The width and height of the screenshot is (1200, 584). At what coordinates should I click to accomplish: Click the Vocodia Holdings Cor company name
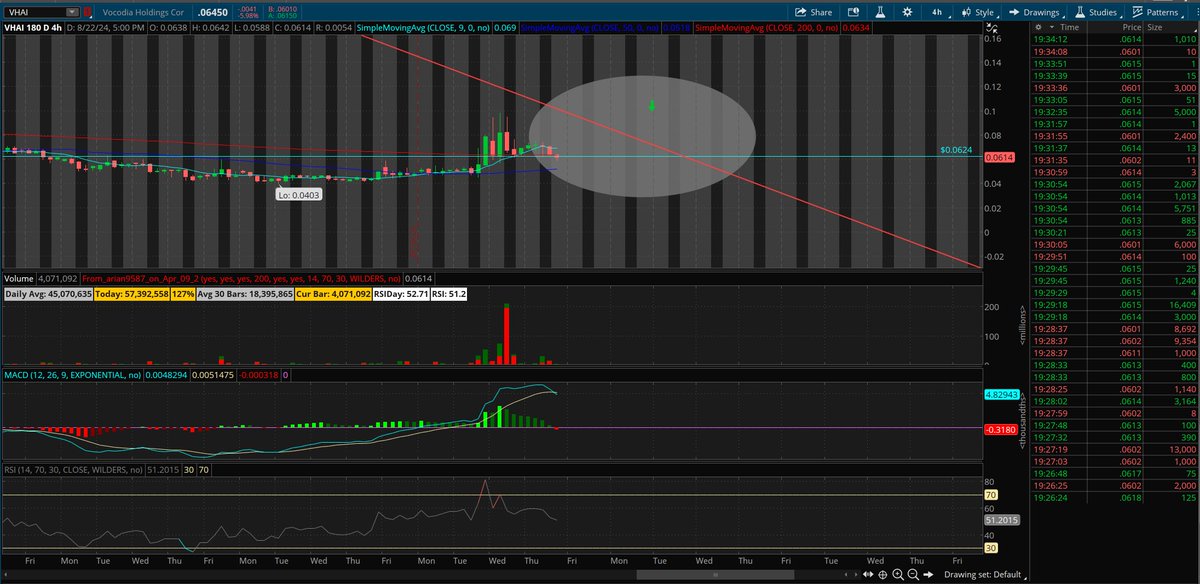tap(141, 12)
